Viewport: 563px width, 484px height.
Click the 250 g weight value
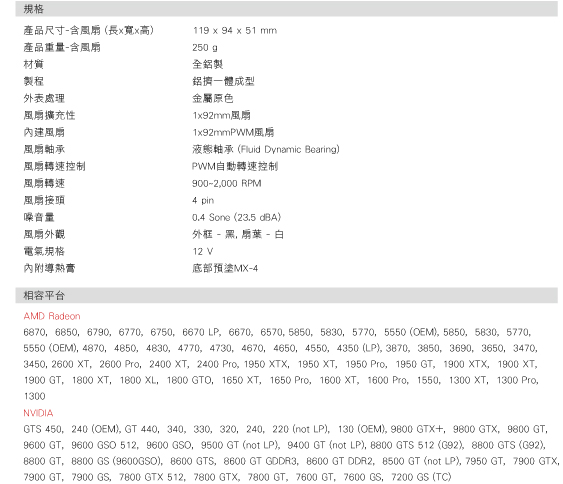[x=205, y=47]
